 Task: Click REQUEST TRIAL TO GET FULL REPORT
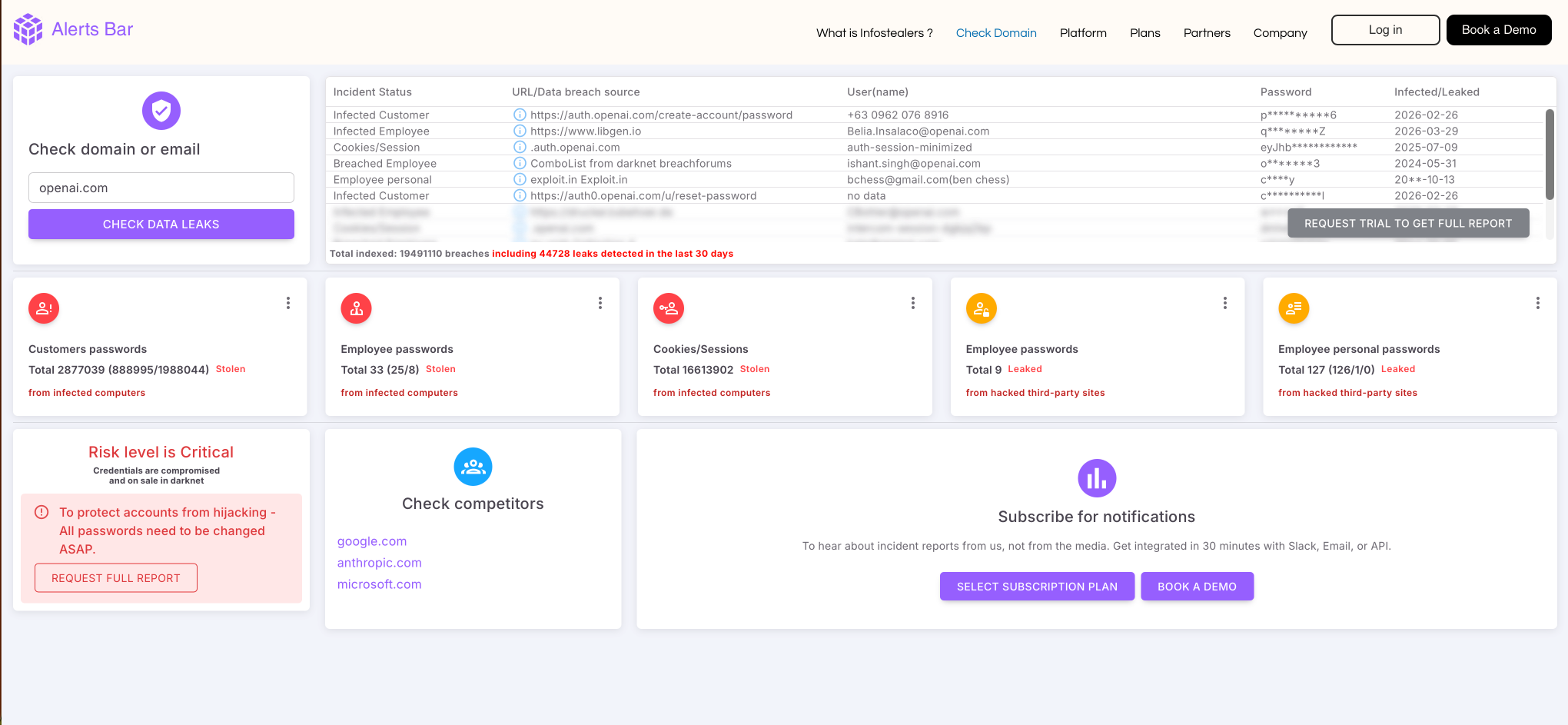click(x=1408, y=223)
